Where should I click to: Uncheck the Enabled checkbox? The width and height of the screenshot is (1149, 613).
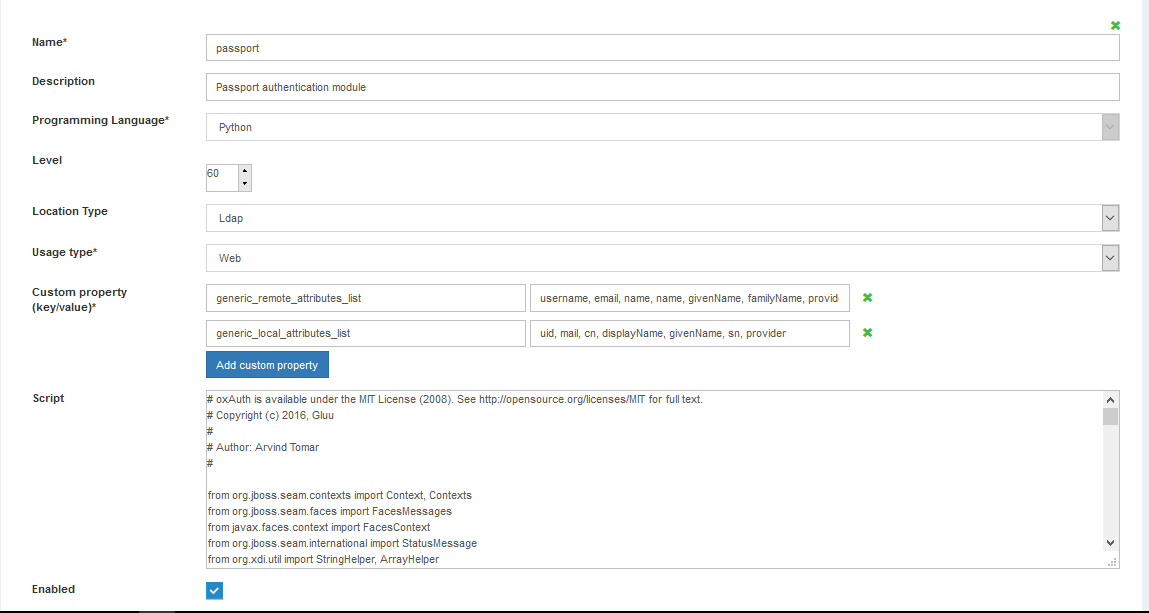214,590
